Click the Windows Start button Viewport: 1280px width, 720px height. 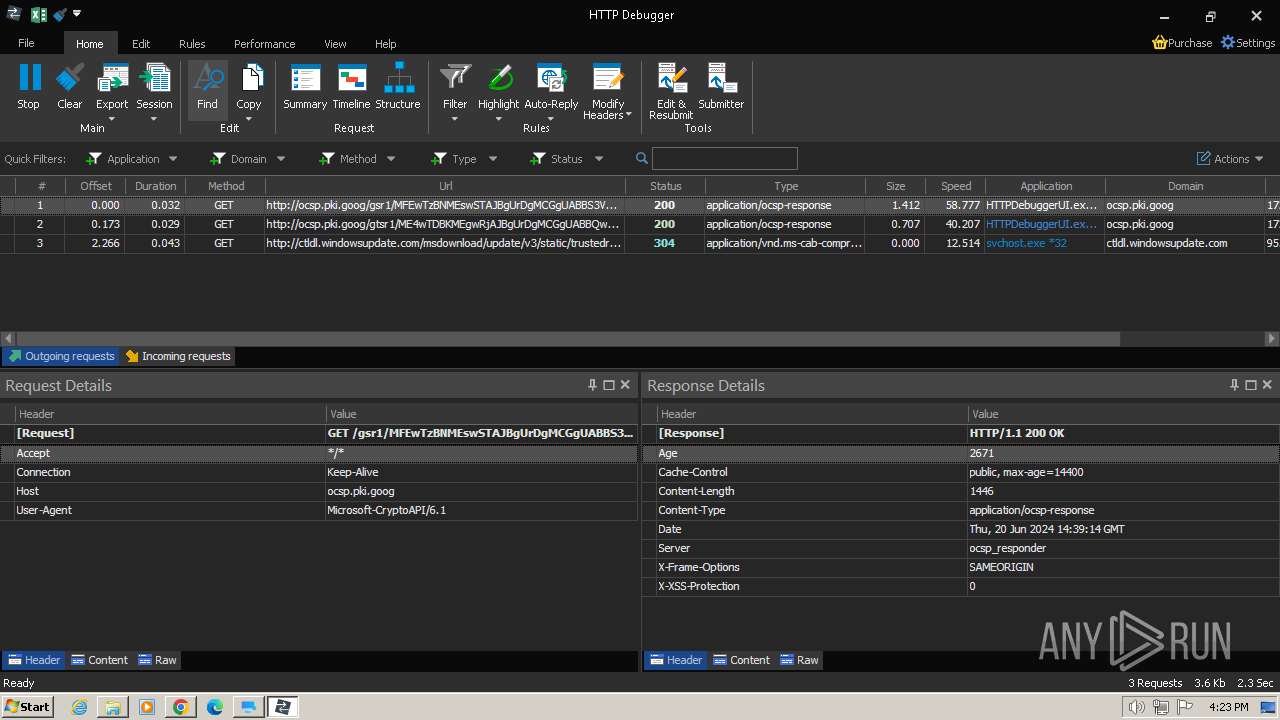pyautogui.click(x=27, y=706)
